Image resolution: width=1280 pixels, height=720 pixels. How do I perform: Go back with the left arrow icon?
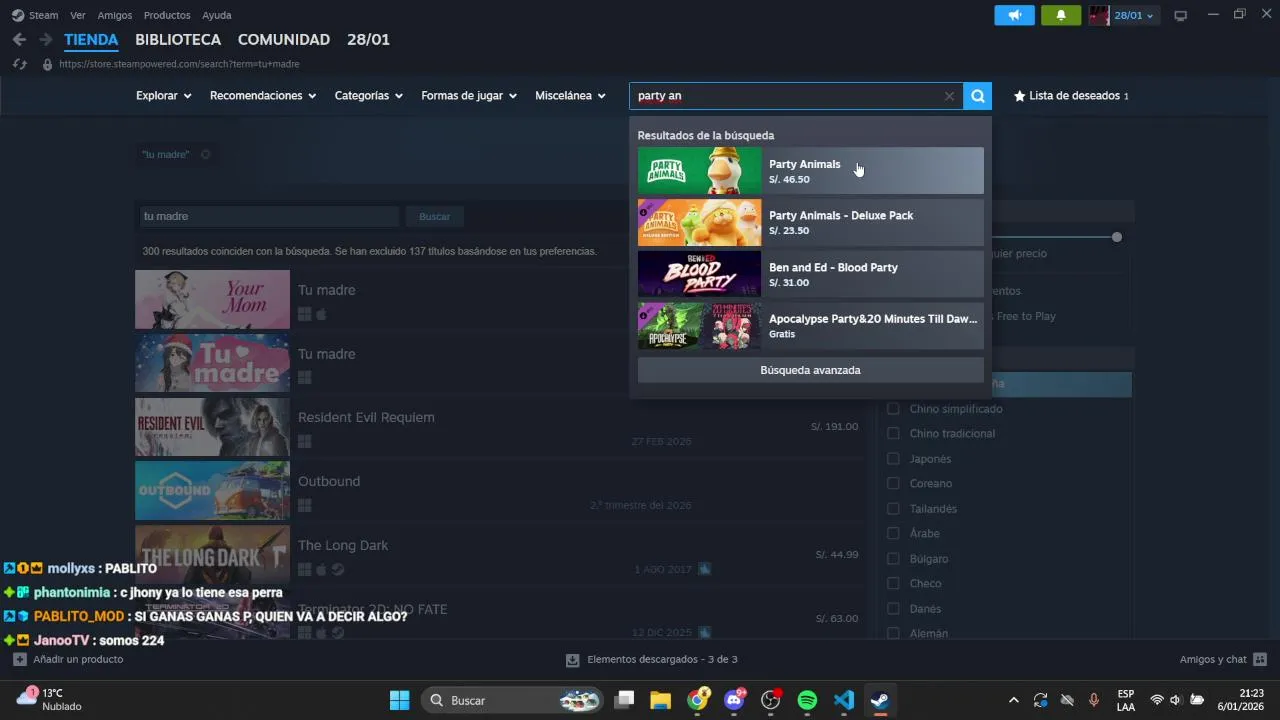[19, 40]
